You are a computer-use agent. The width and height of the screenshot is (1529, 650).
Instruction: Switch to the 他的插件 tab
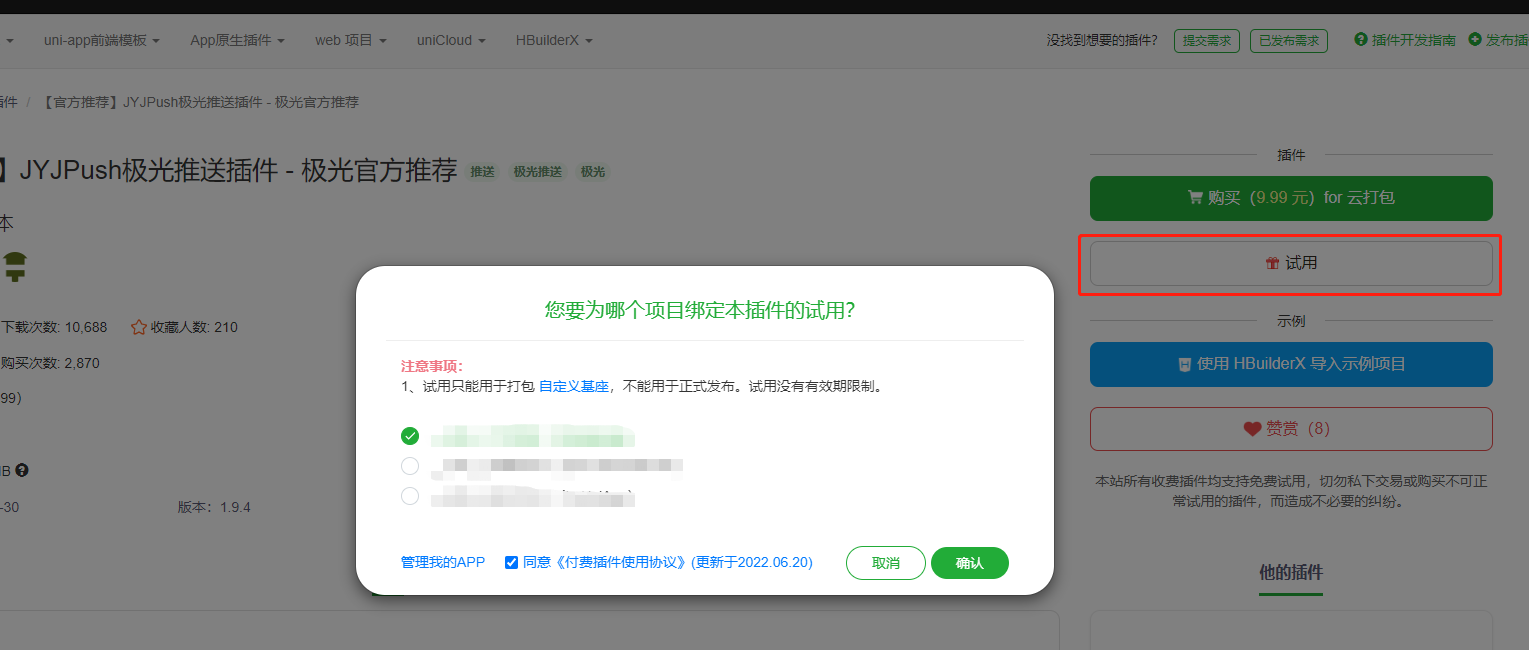(x=1291, y=573)
